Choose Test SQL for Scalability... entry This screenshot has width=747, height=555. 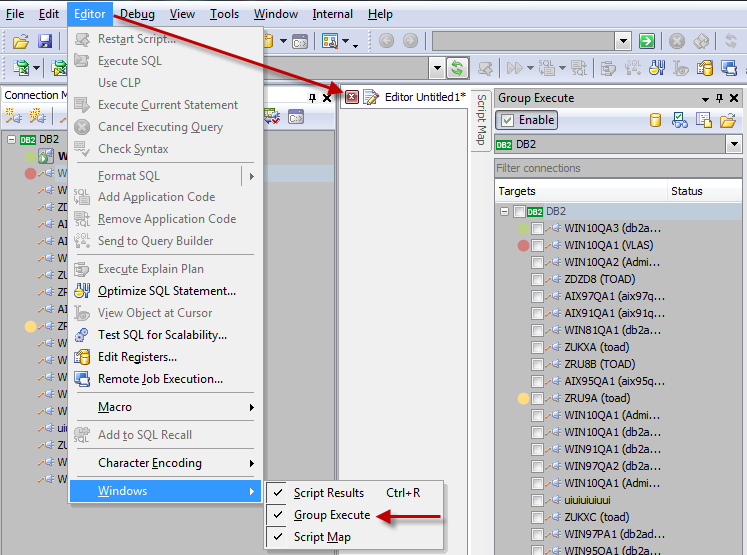tap(166, 335)
